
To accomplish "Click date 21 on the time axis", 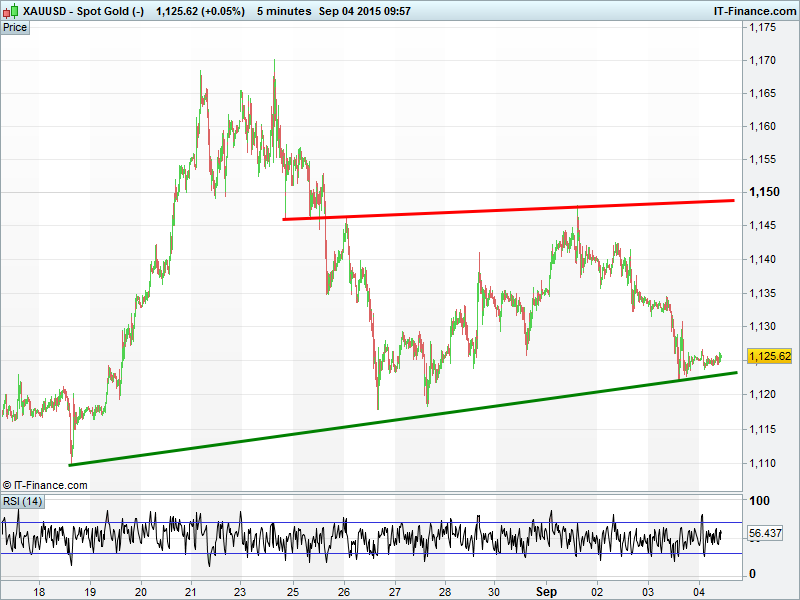I will [190, 590].
